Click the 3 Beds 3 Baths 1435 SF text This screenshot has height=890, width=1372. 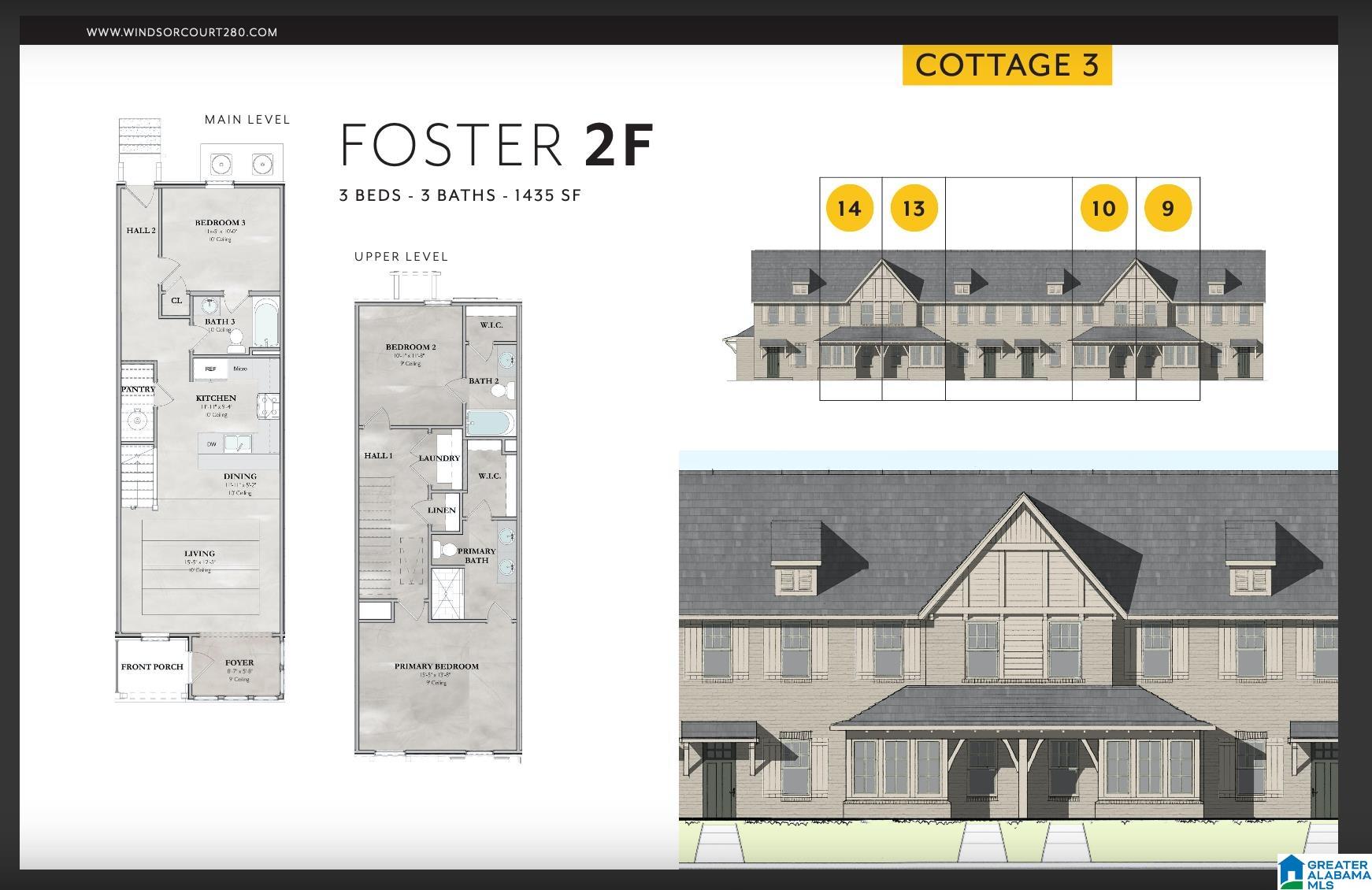[460, 195]
